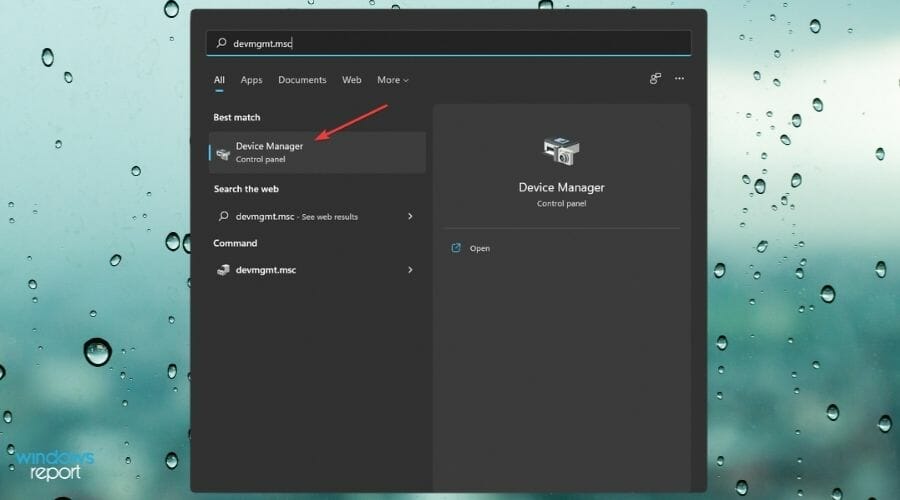Click the Command section heading

tap(235, 243)
